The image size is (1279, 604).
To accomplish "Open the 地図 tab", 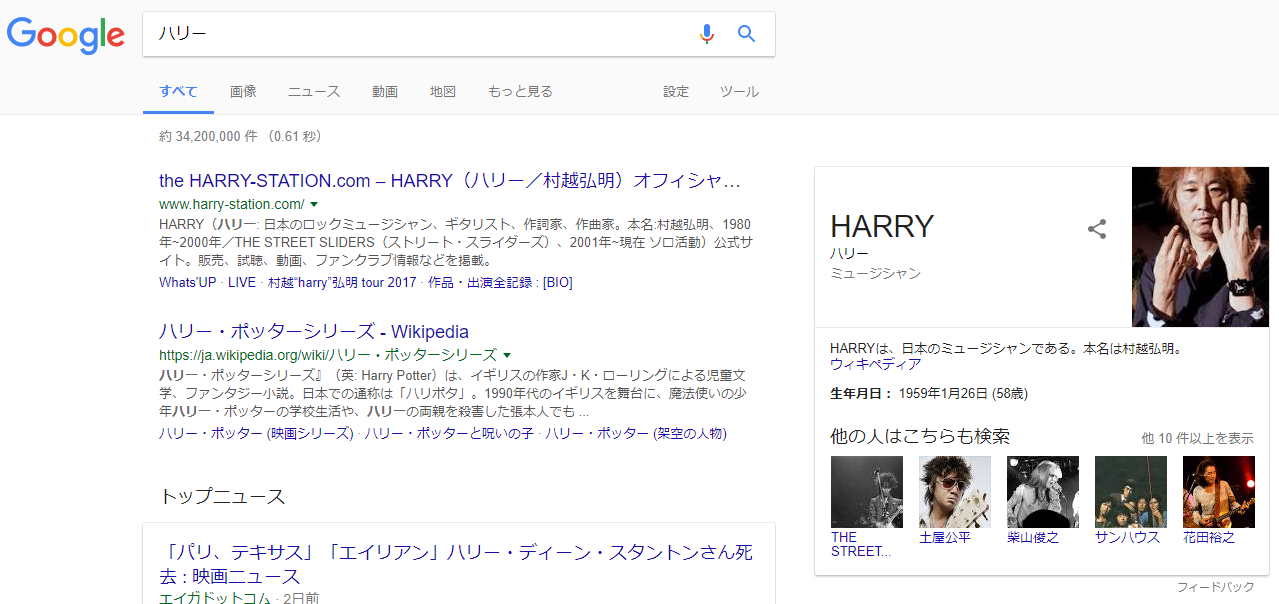I will pyautogui.click(x=443, y=91).
